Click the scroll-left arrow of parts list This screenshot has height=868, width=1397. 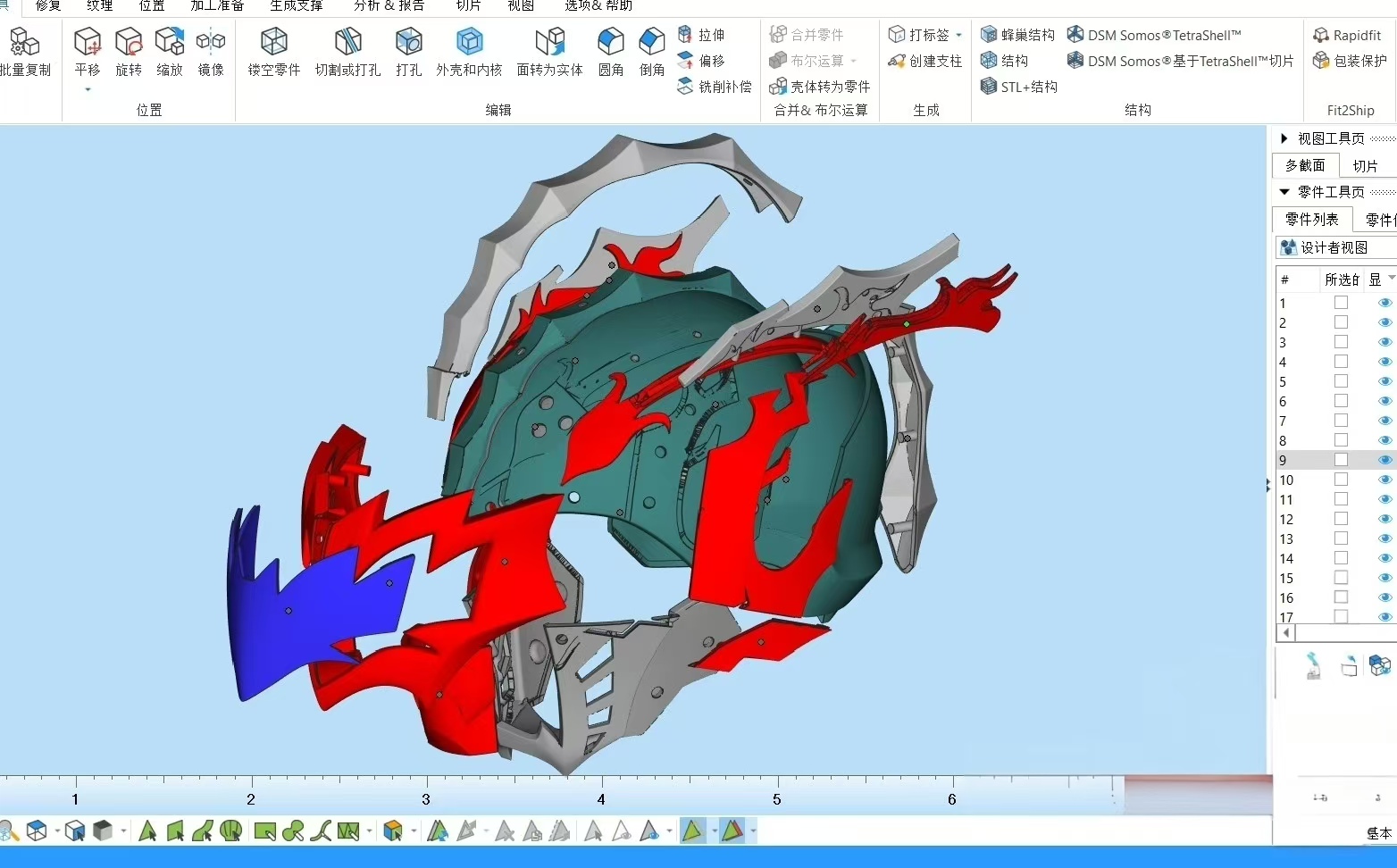tap(1285, 632)
